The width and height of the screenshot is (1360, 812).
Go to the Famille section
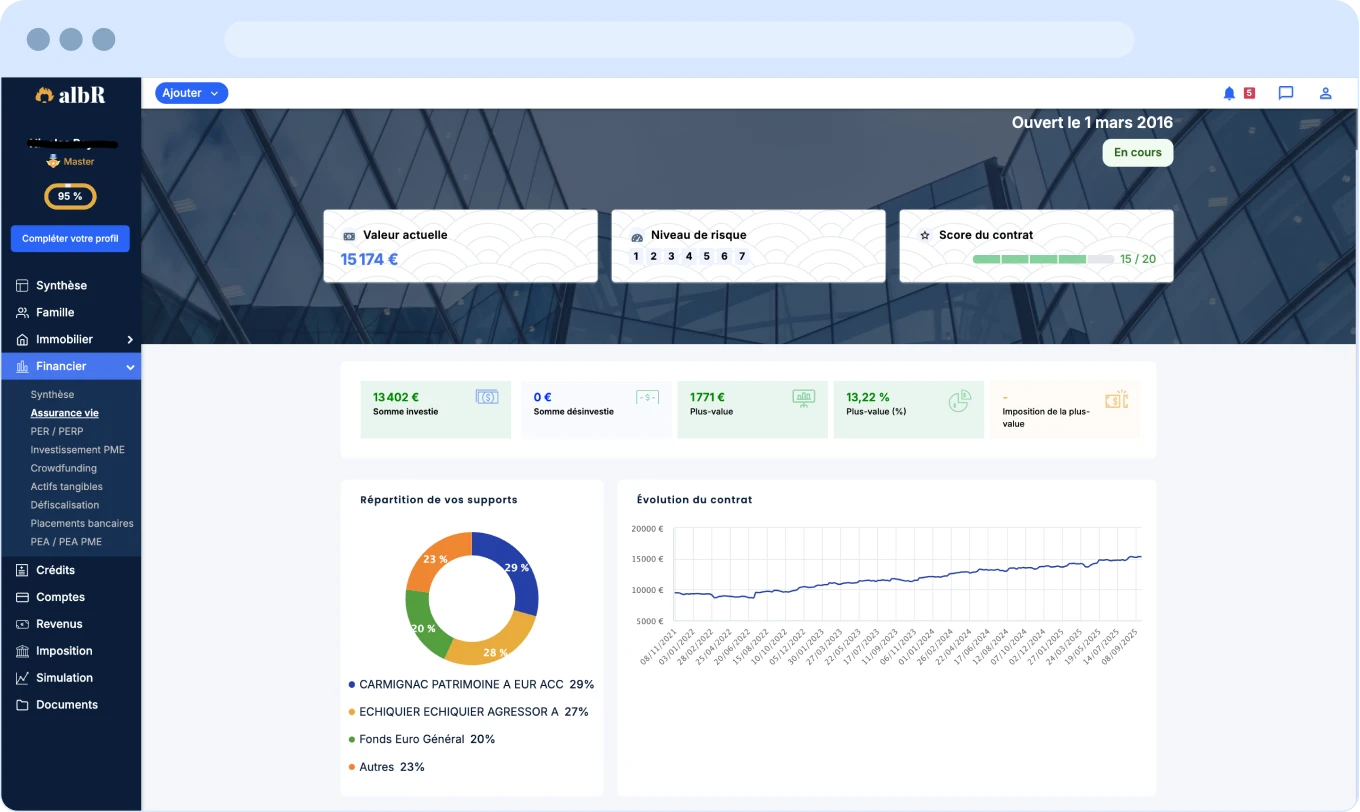coord(55,312)
